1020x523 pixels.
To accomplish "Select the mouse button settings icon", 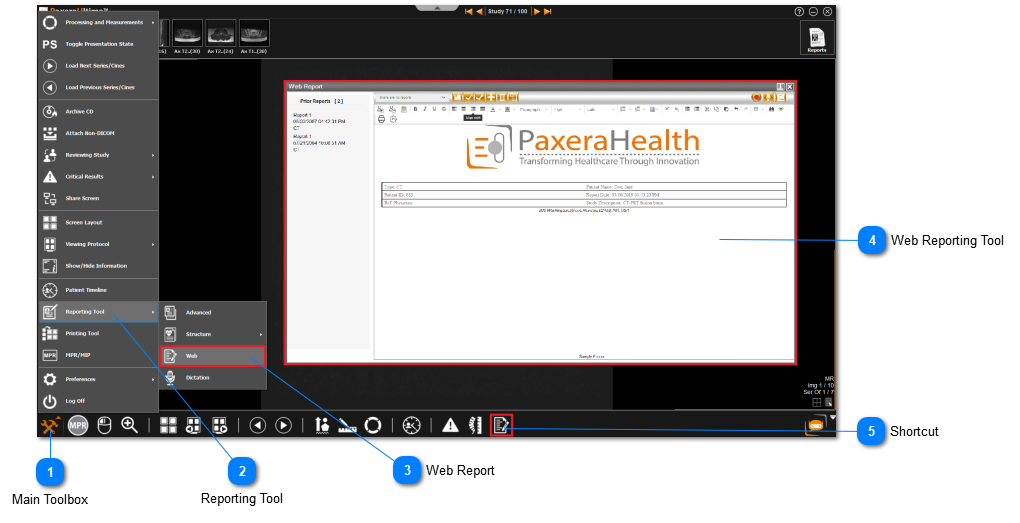I will tap(104, 425).
